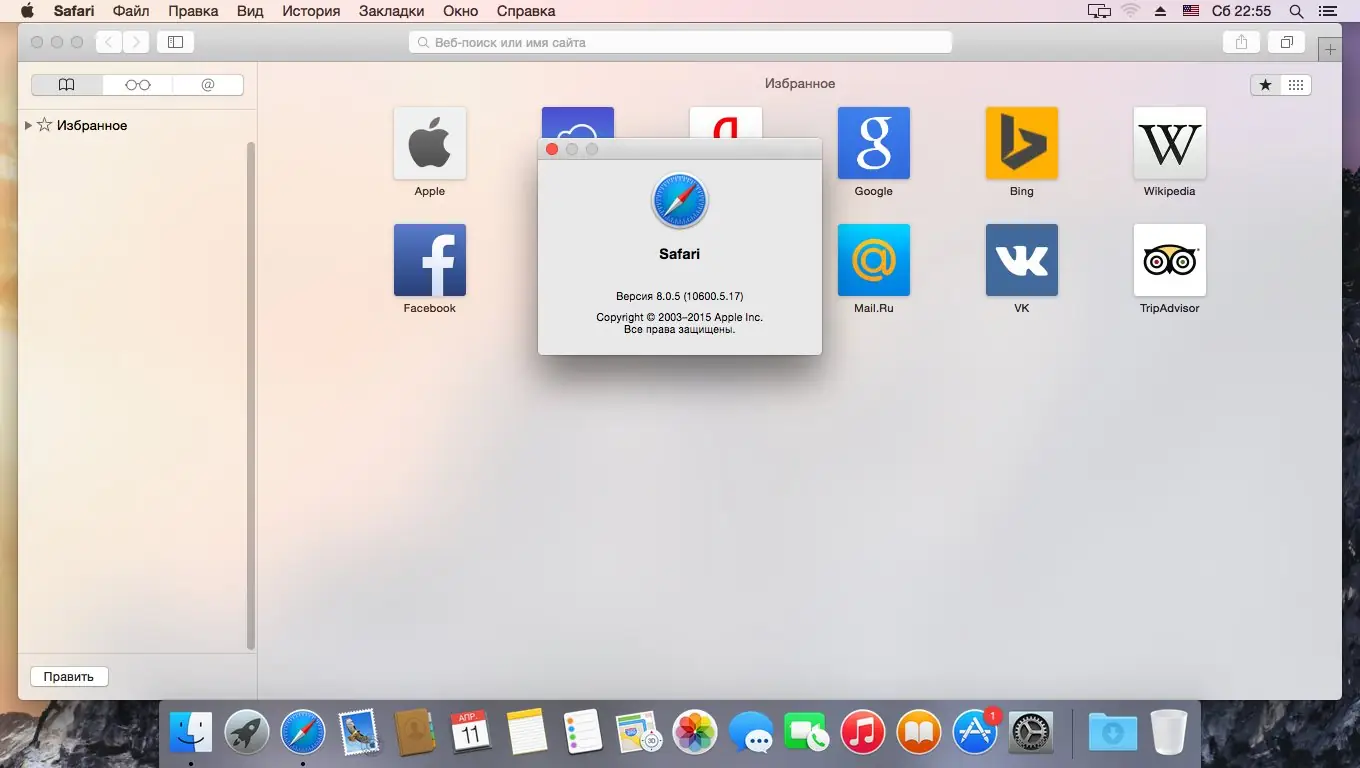
Task: Open Notes from the Dock
Action: click(527, 733)
